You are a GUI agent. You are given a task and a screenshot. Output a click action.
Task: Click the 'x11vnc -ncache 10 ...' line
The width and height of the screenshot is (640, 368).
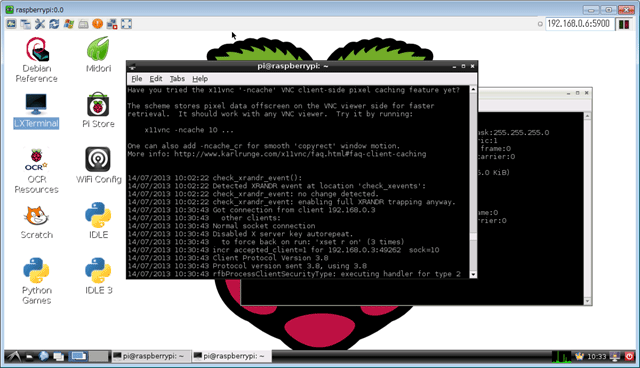pos(189,130)
